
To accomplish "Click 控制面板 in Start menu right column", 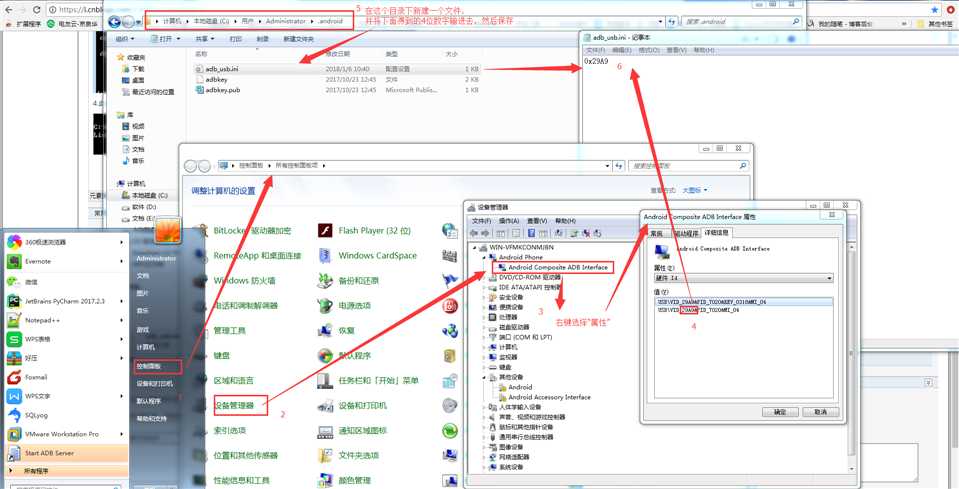I will click(x=158, y=366).
